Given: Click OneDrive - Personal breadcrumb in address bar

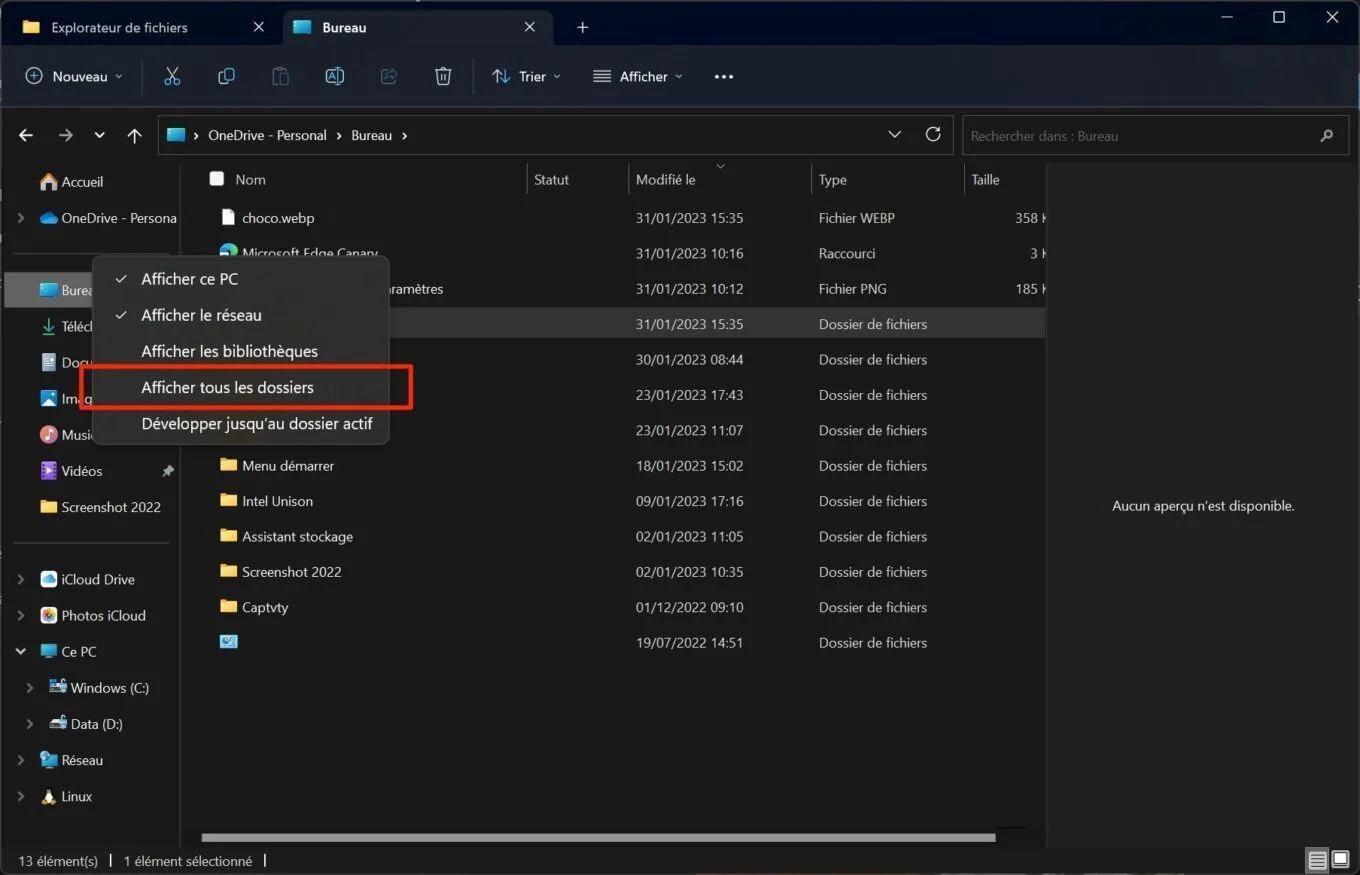Looking at the screenshot, I should (x=267, y=136).
